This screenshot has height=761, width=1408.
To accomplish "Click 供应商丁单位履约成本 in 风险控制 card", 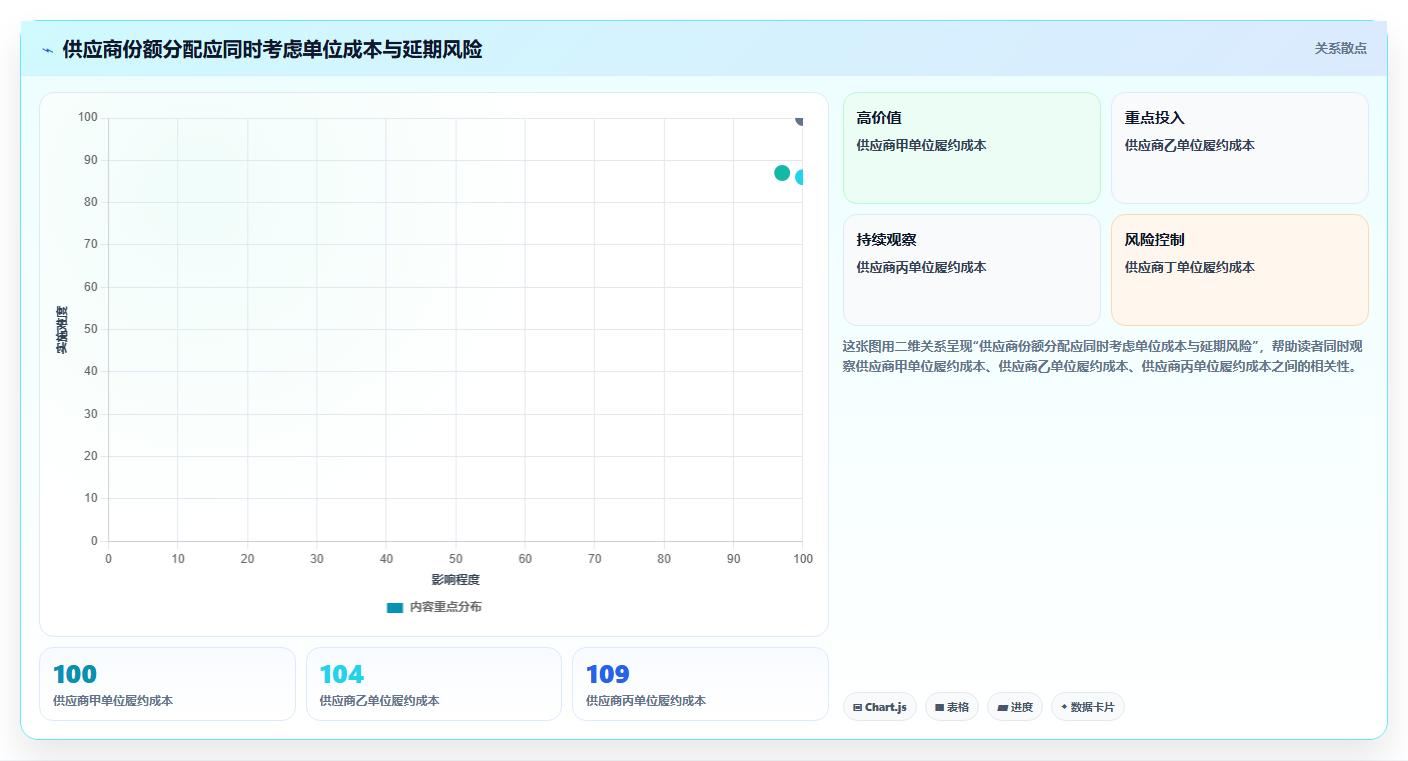I will (1189, 267).
